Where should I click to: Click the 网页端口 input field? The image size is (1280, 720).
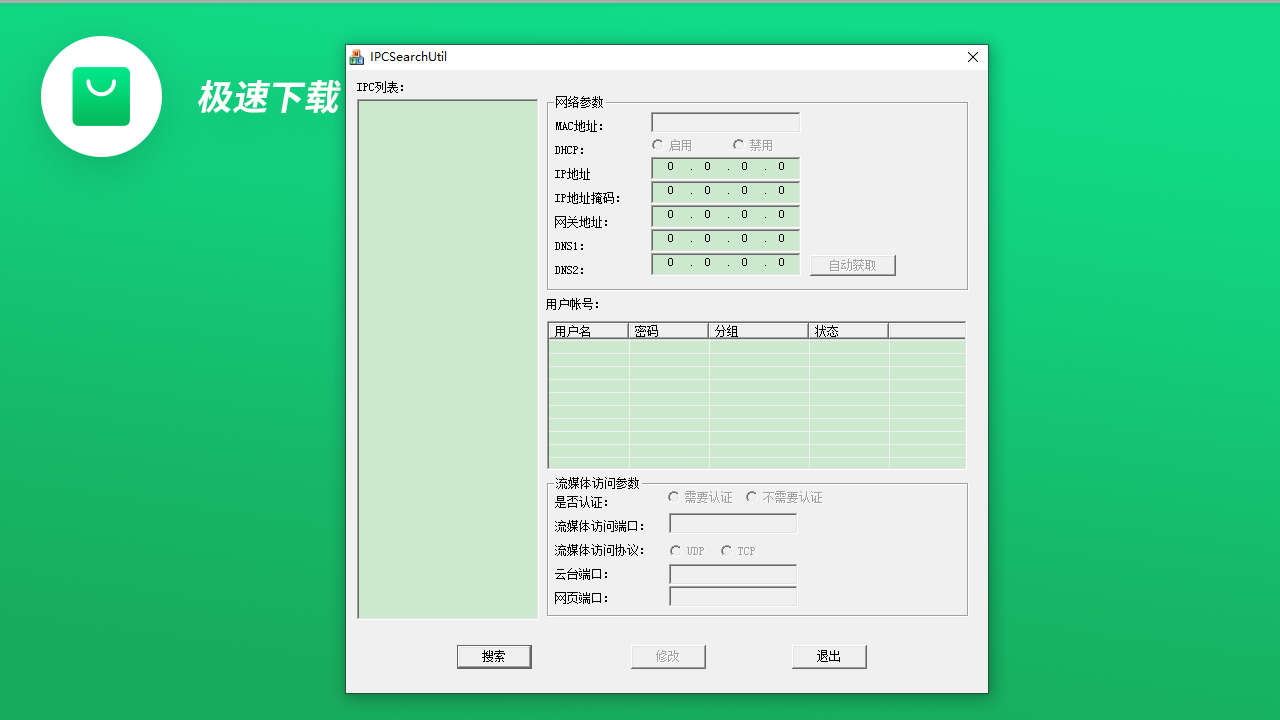[733, 597]
